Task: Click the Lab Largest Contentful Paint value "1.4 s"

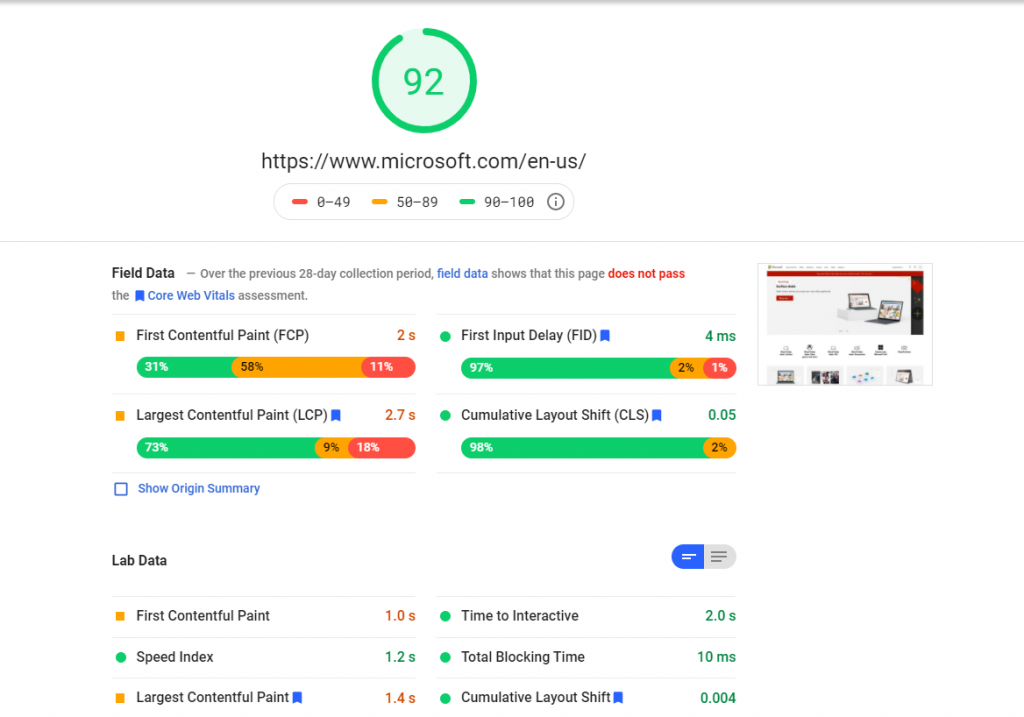Action: click(400, 698)
